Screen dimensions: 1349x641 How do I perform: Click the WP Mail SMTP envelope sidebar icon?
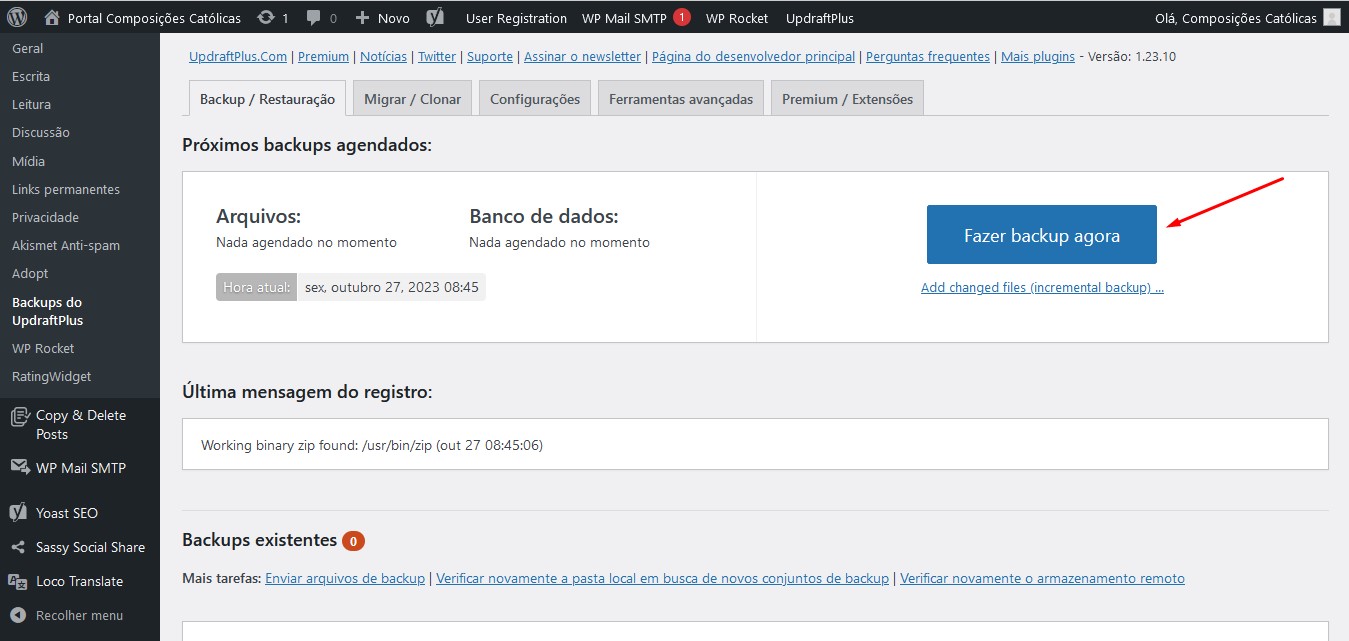20,467
